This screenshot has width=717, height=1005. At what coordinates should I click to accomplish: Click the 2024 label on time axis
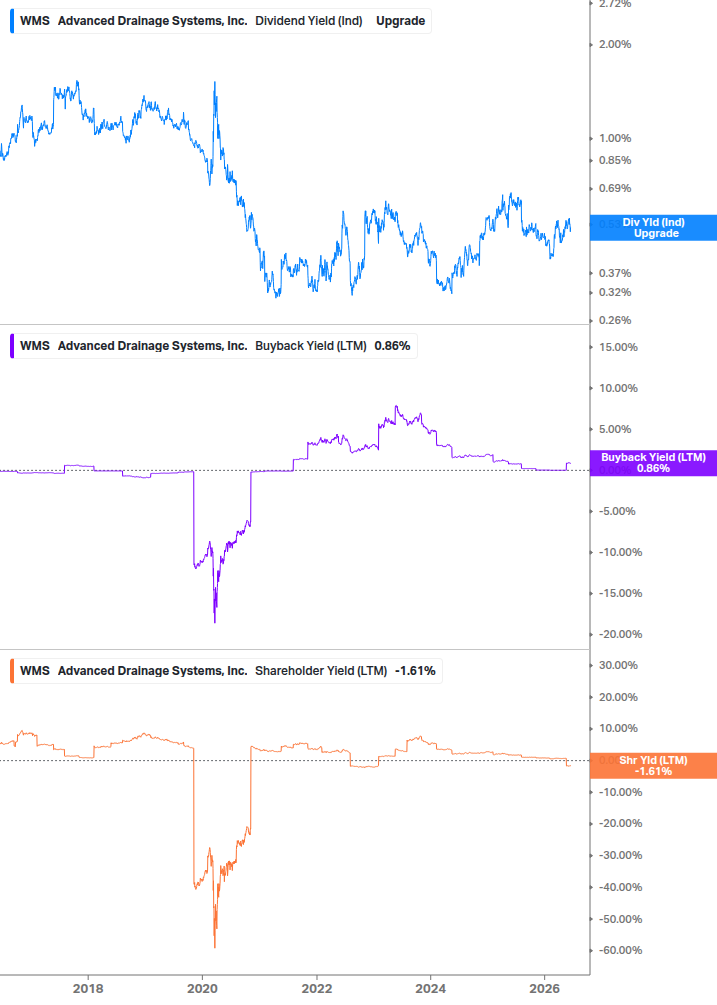tap(431, 988)
